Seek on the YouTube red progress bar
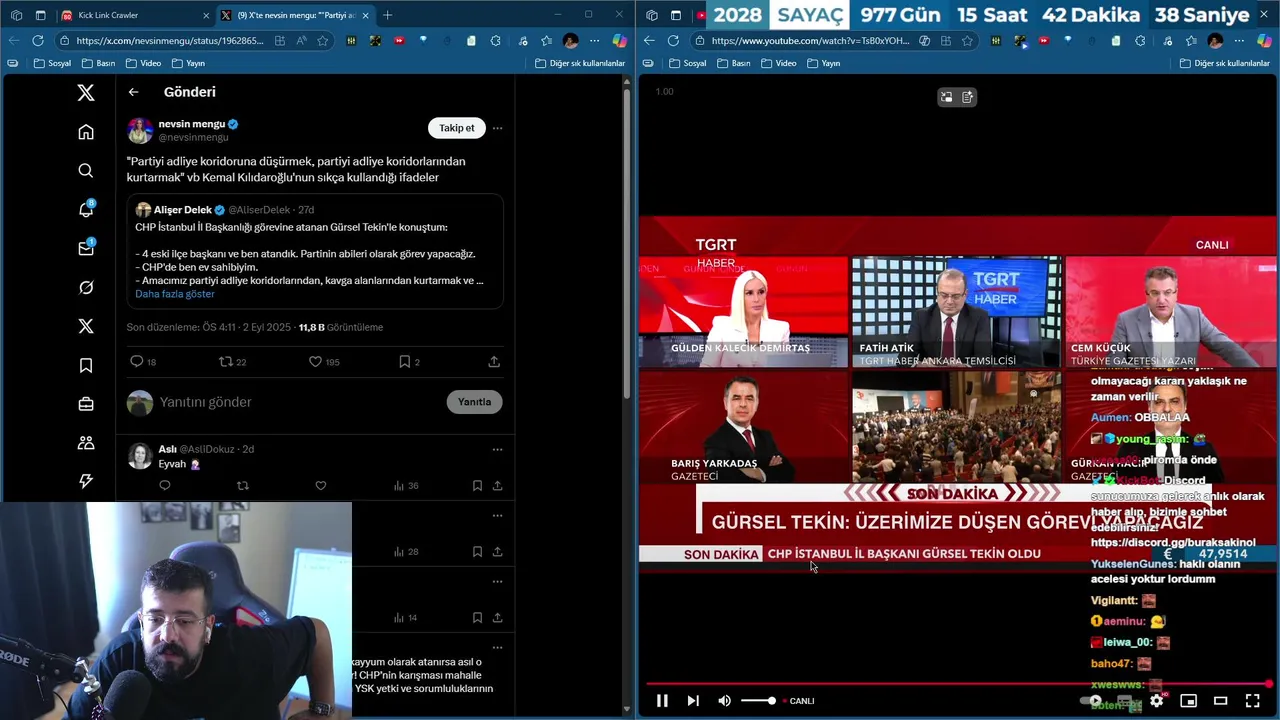1280x720 pixels. [x=957, y=684]
